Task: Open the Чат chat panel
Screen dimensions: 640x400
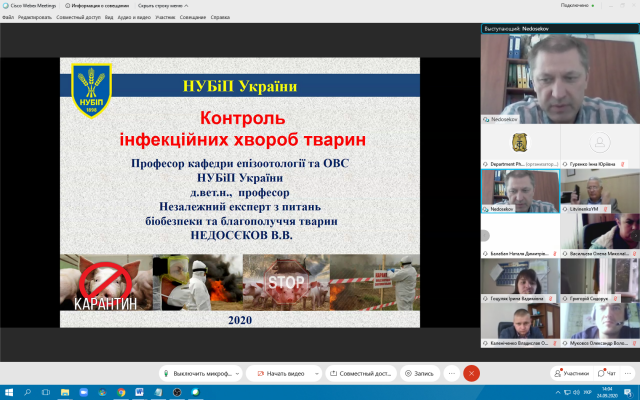Action: pos(607,373)
